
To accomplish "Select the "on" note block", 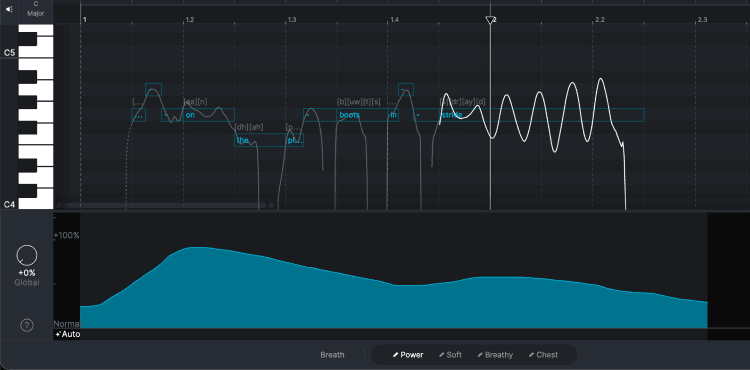I will [198, 115].
